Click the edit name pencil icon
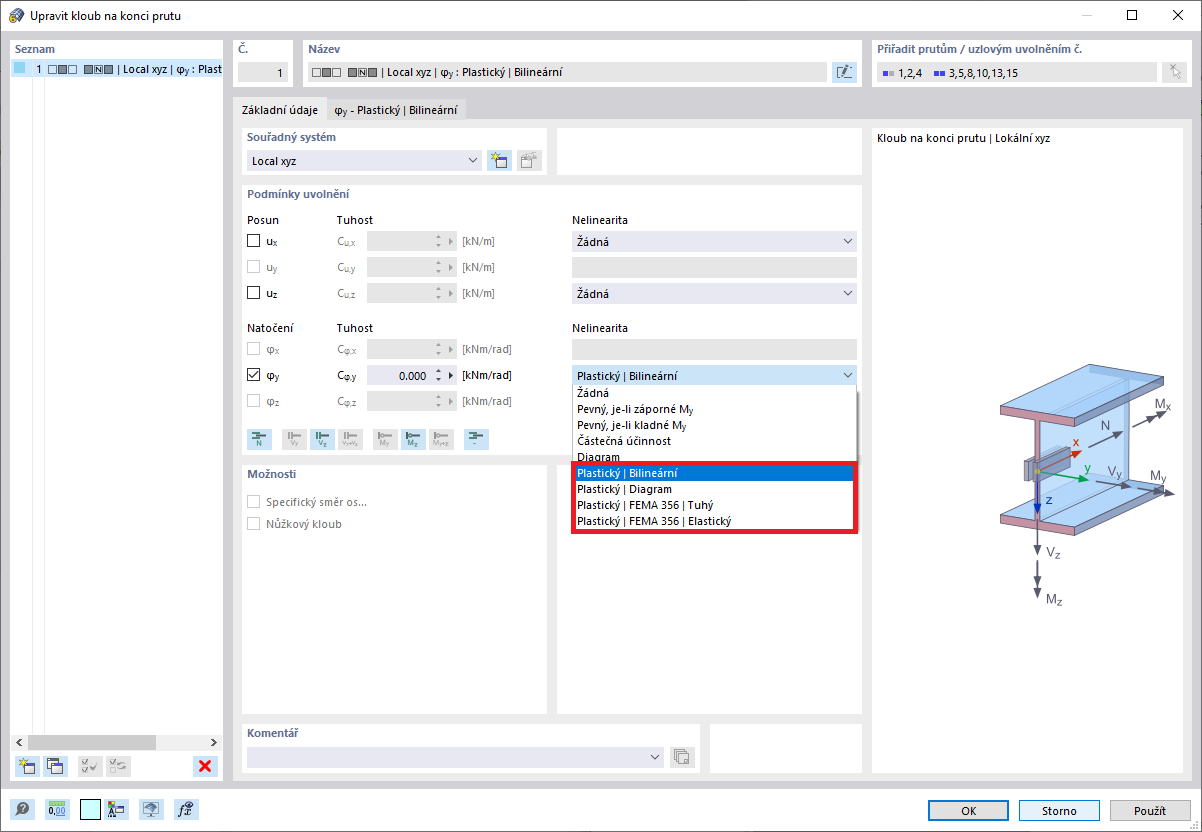This screenshot has height=832, width=1202. 844,72
